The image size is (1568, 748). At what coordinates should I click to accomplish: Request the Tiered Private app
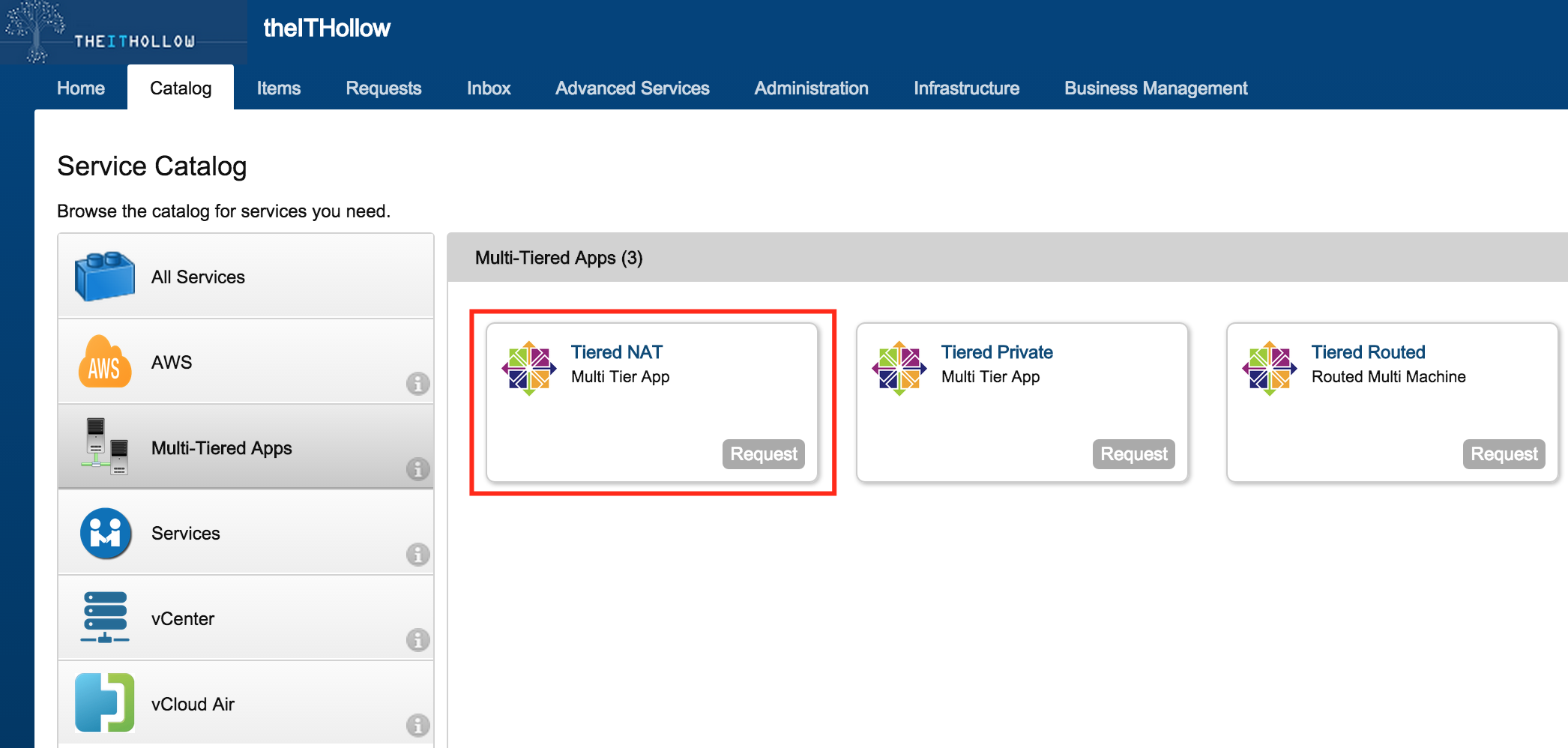pyautogui.click(x=1133, y=454)
